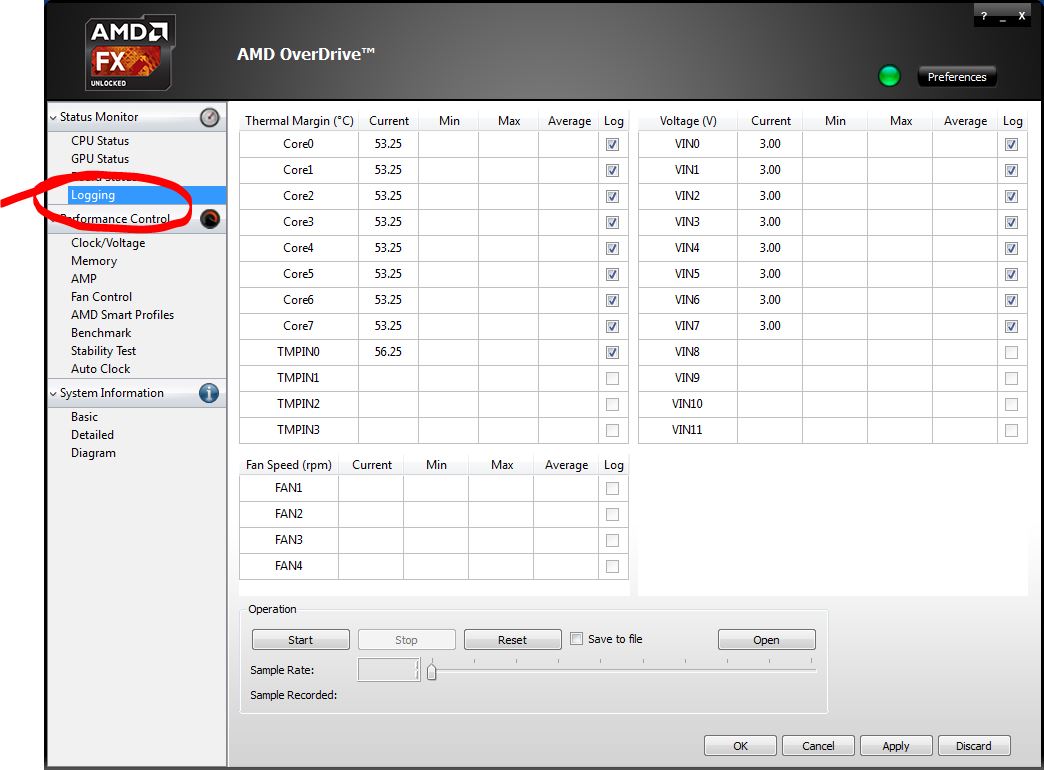Click the Discard button
1044x770 pixels.
coord(974,745)
